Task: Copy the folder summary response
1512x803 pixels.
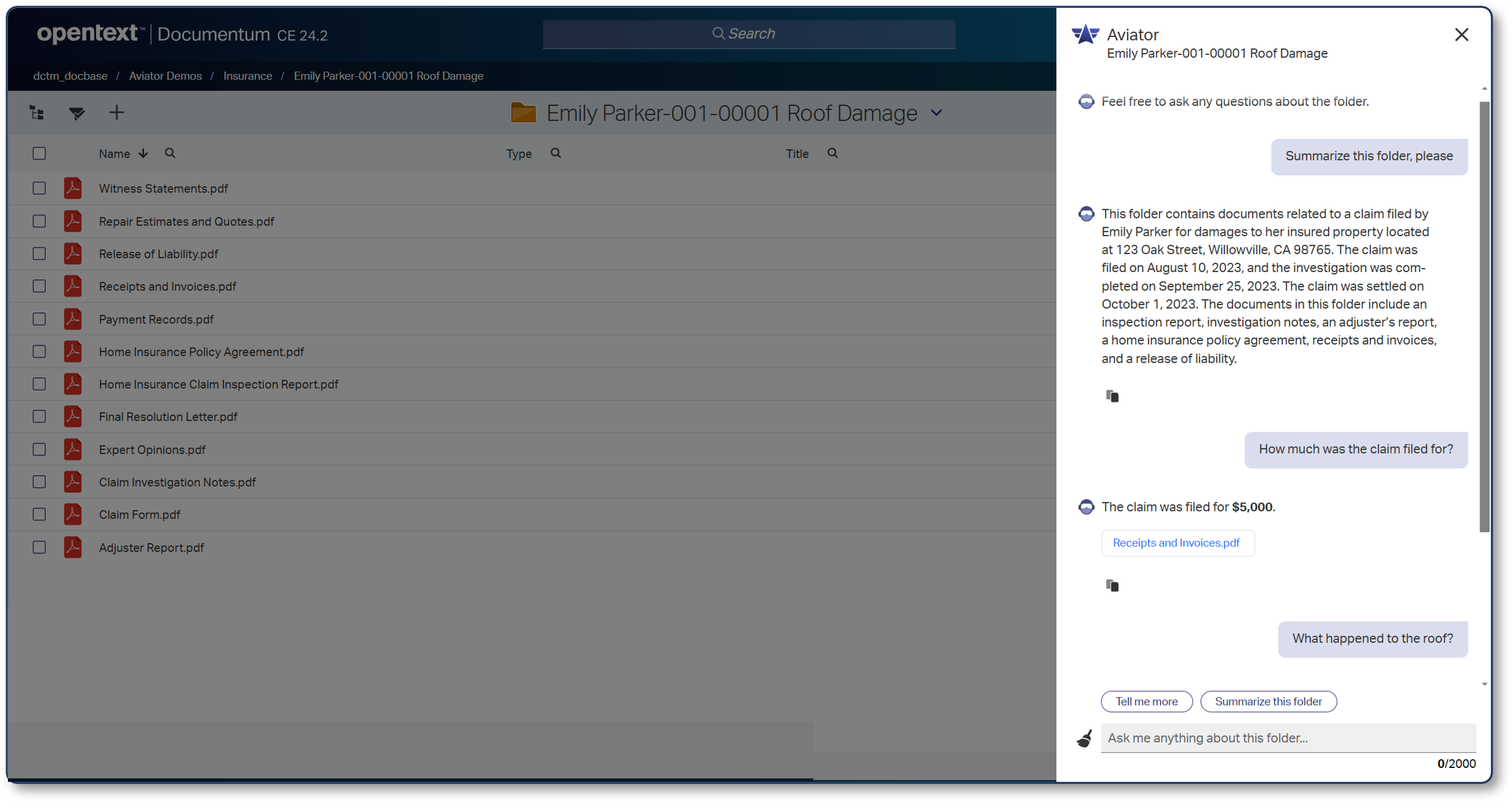Action: 1112,396
